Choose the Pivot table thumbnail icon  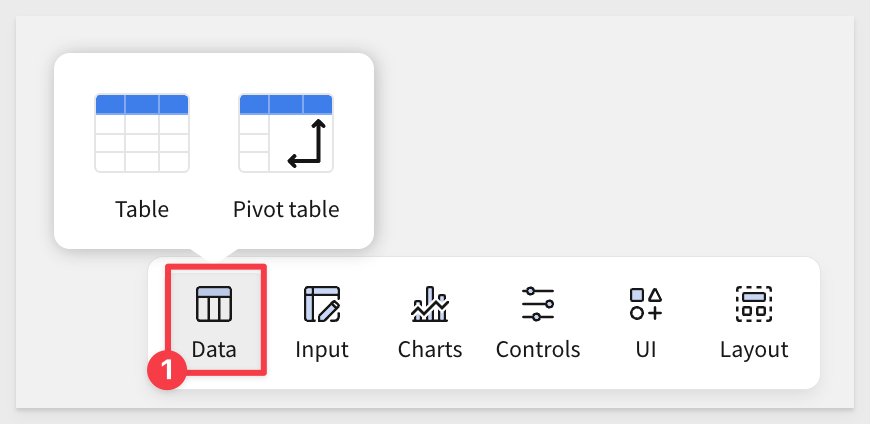[286, 133]
